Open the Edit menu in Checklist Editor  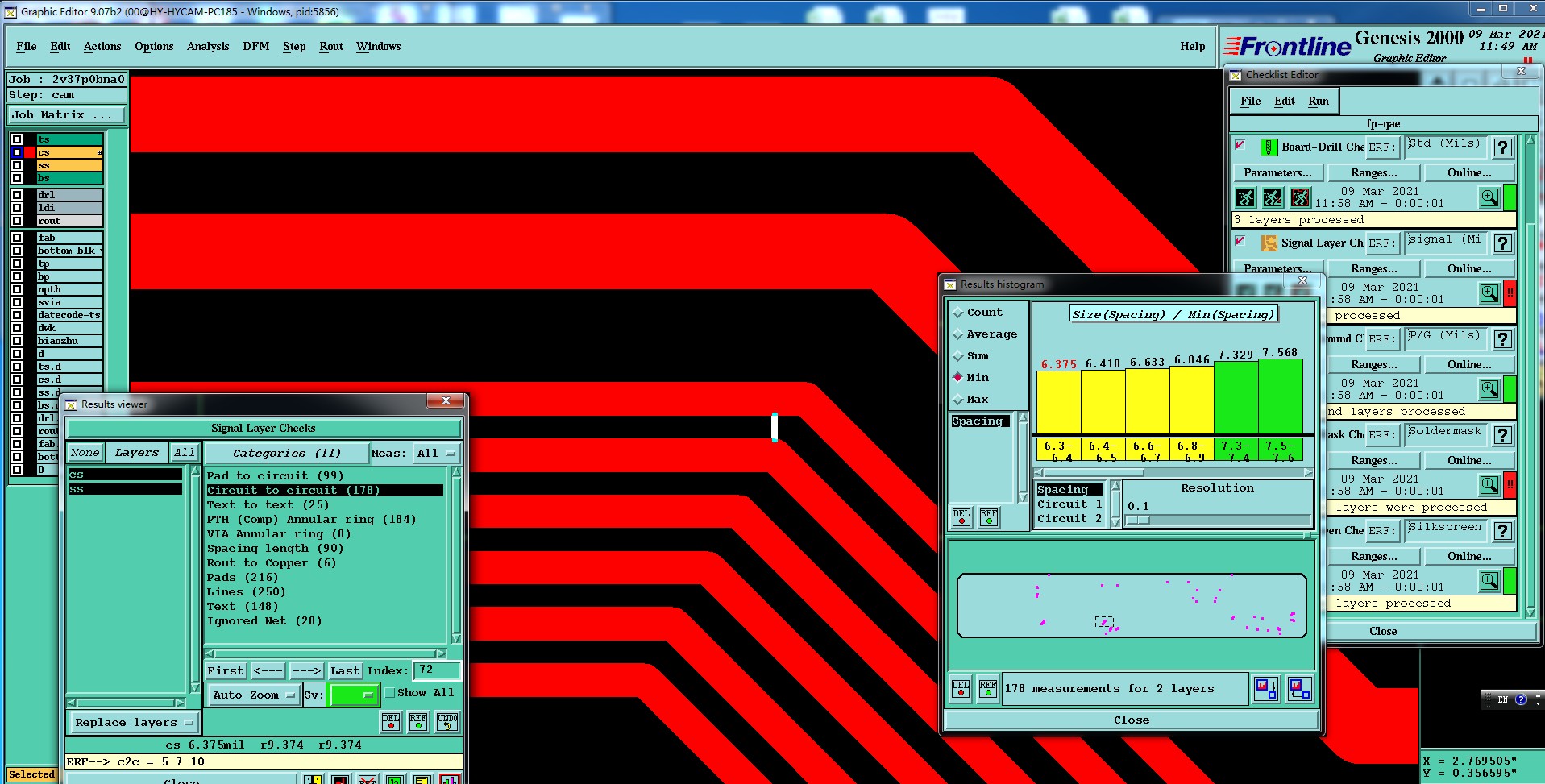tap(1285, 102)
